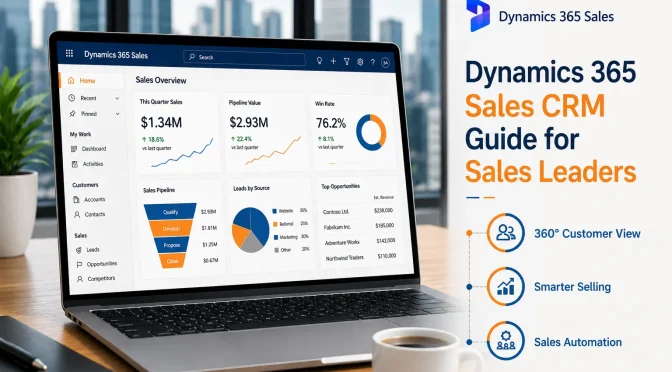Click the Win Rate donut chart
Viewport: 672px width, 372px height.
(x=371, y=132)
